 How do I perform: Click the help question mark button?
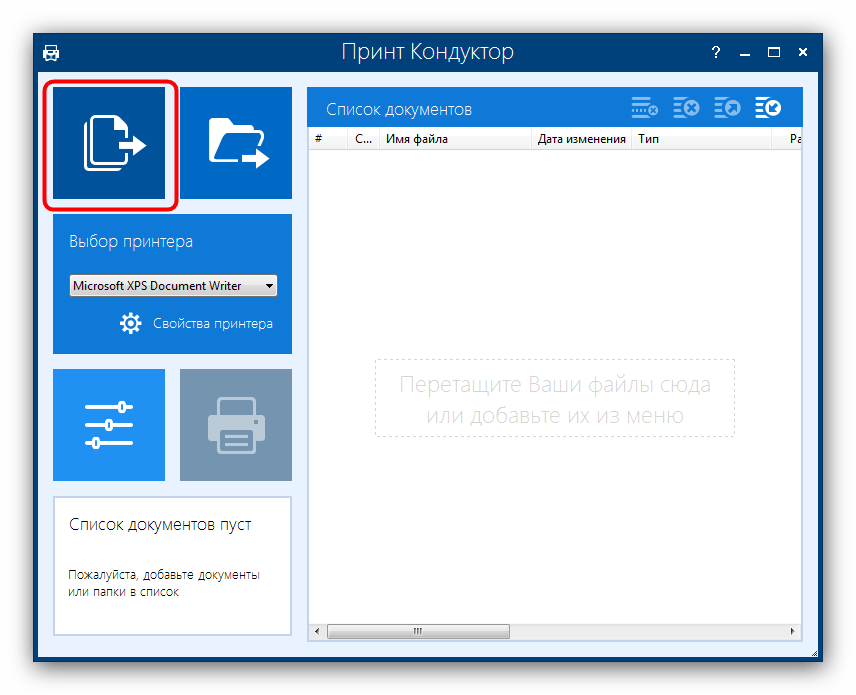pos(716,52)
